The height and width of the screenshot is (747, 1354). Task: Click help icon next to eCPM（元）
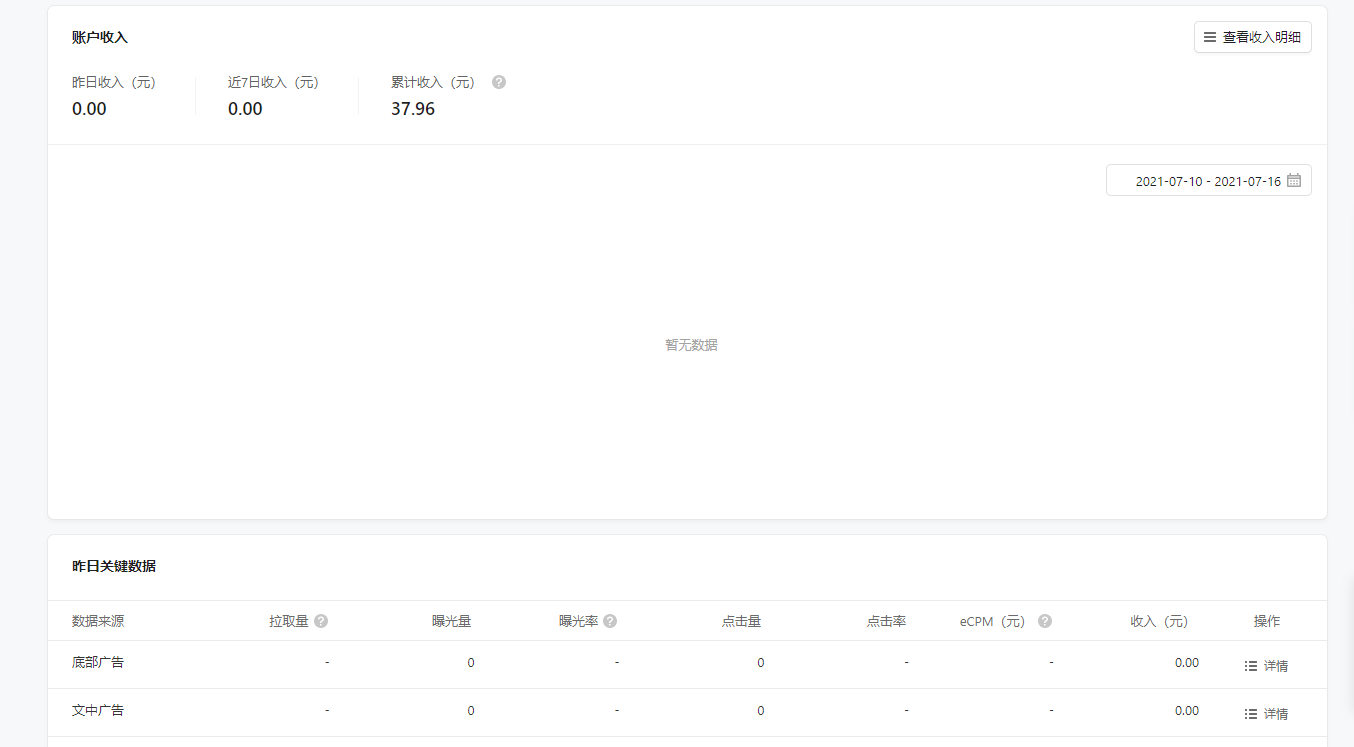(1045, 621)
